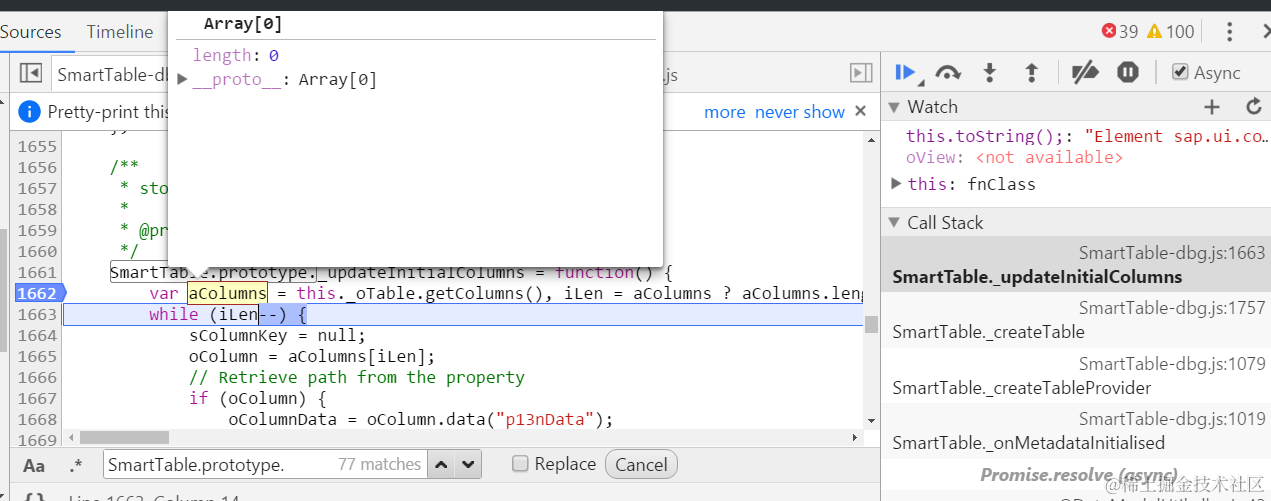Open SmartTable-dbg.js:1019 source link
Screen dimensions: 1271x501
click(x=1172, y=419)
